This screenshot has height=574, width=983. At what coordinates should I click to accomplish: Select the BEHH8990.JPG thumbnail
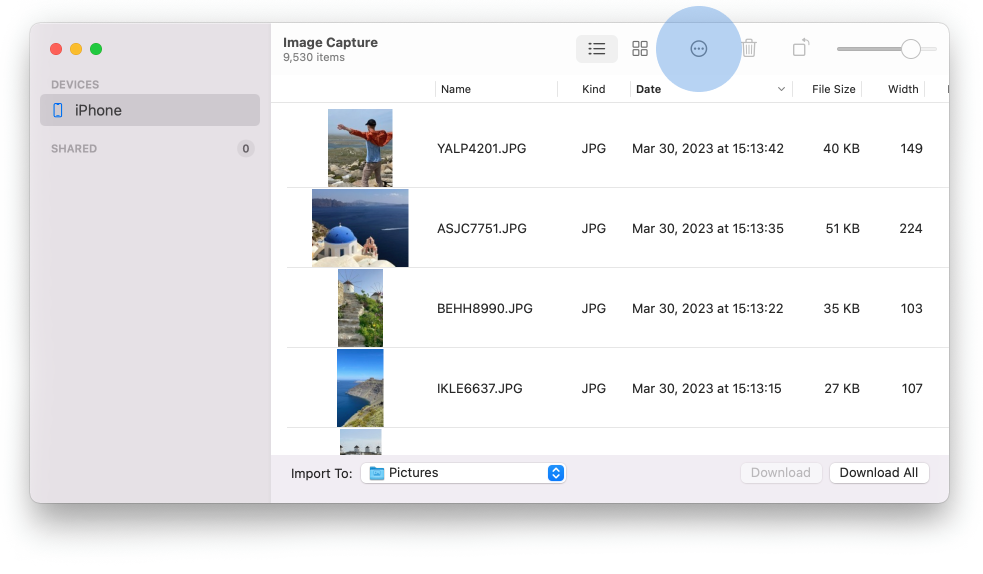(x=360, y=308)
